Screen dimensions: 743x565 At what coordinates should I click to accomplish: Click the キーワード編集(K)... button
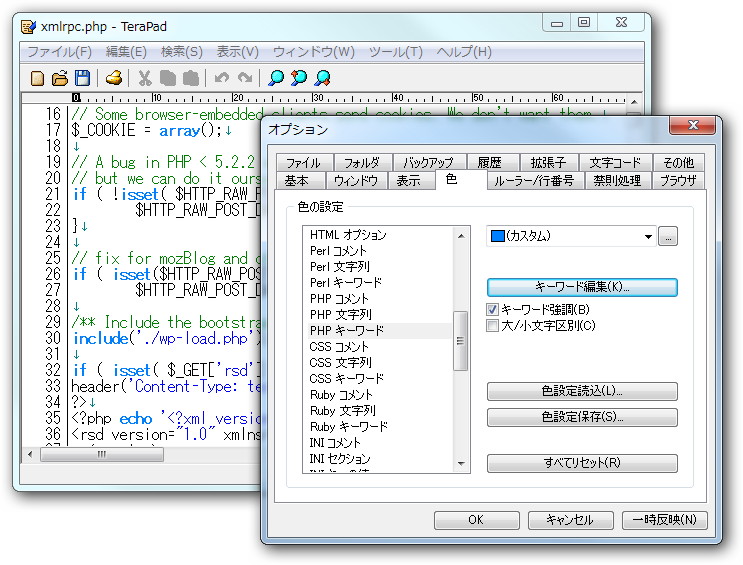pos(582,287)
